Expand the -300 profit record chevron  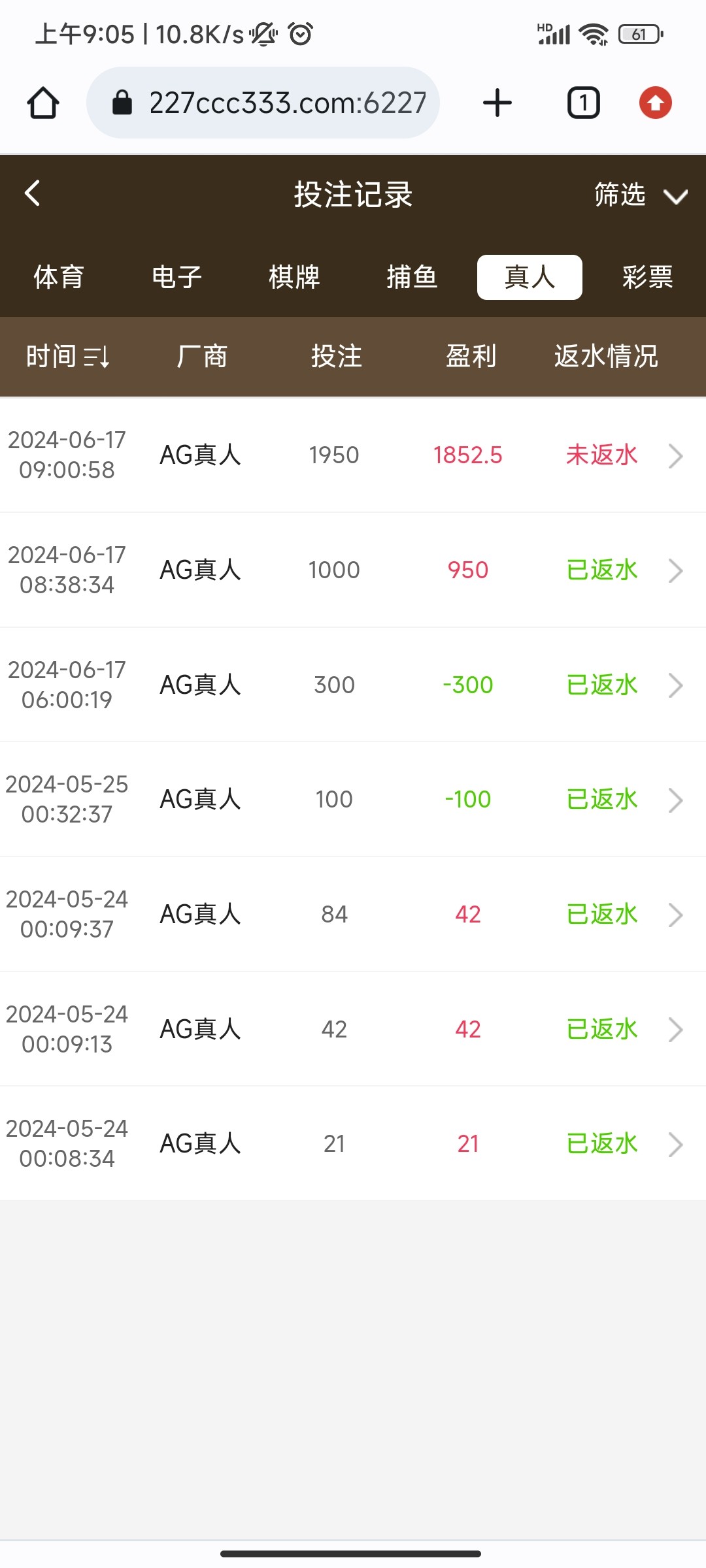click(x=675, y=685)
